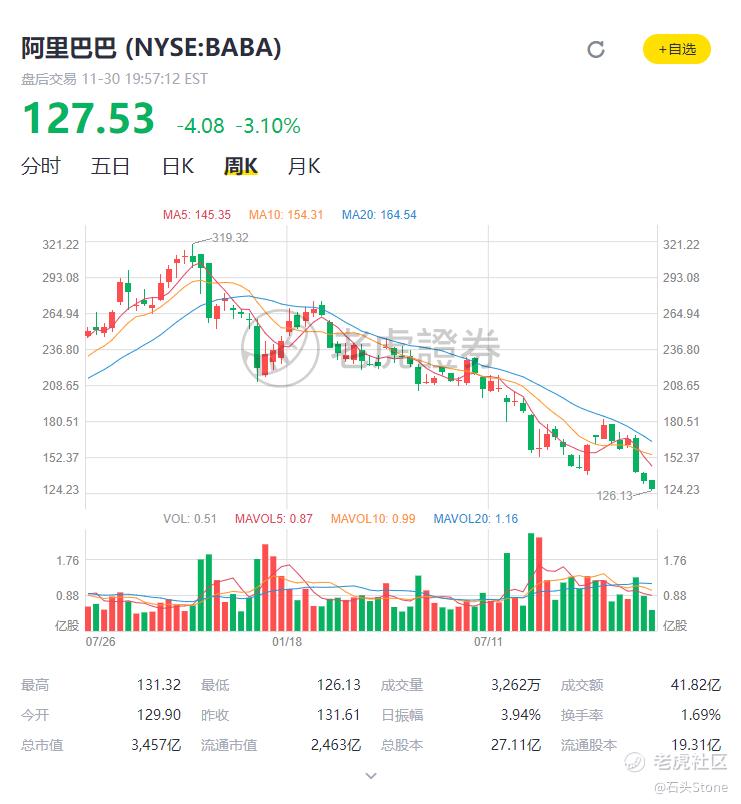
Task: Click the -3.10% change value
Action: pyautogui.click(x=268, y=126)
